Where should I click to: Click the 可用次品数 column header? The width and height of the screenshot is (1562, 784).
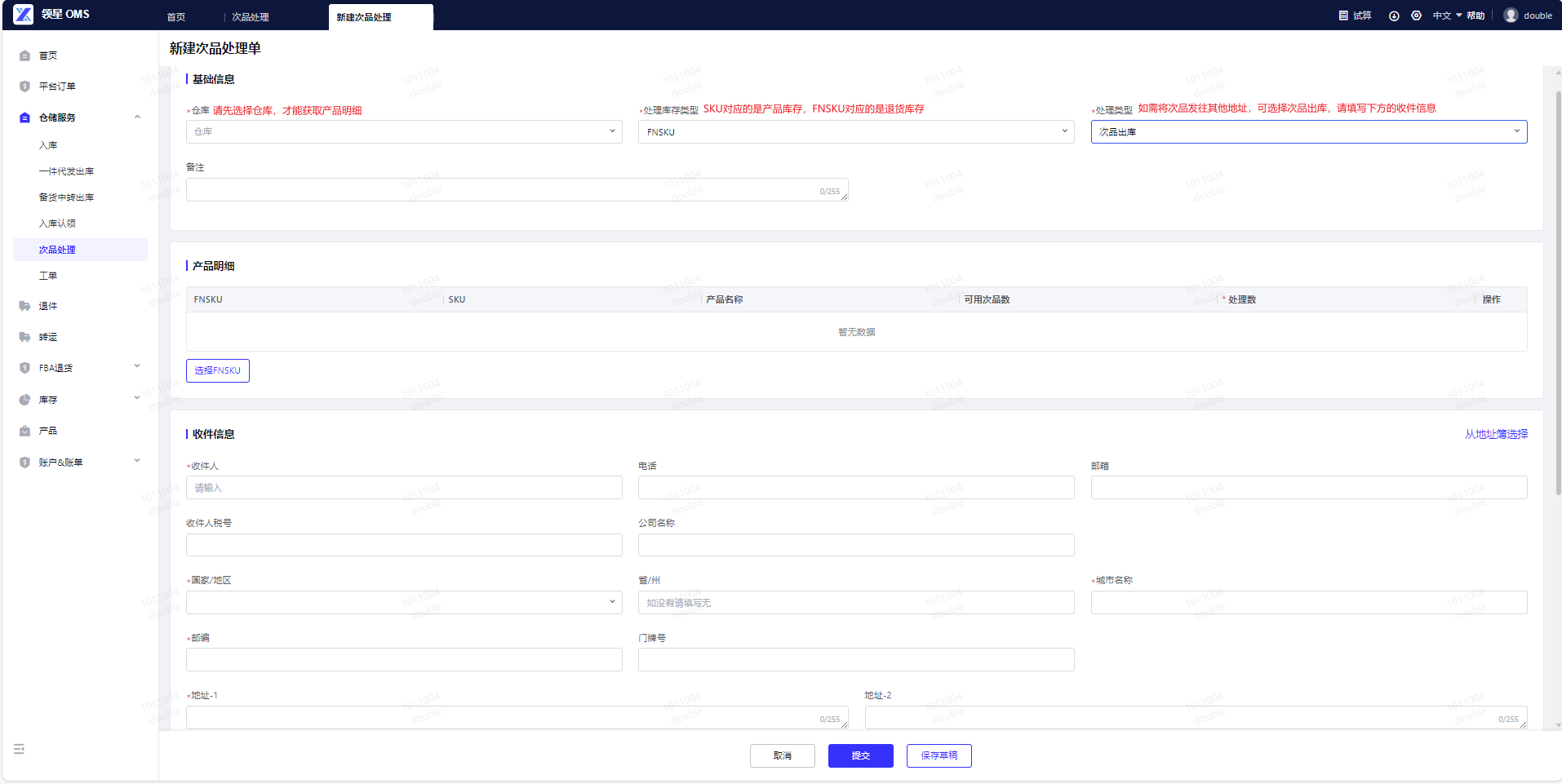click(x=987, y=299)
